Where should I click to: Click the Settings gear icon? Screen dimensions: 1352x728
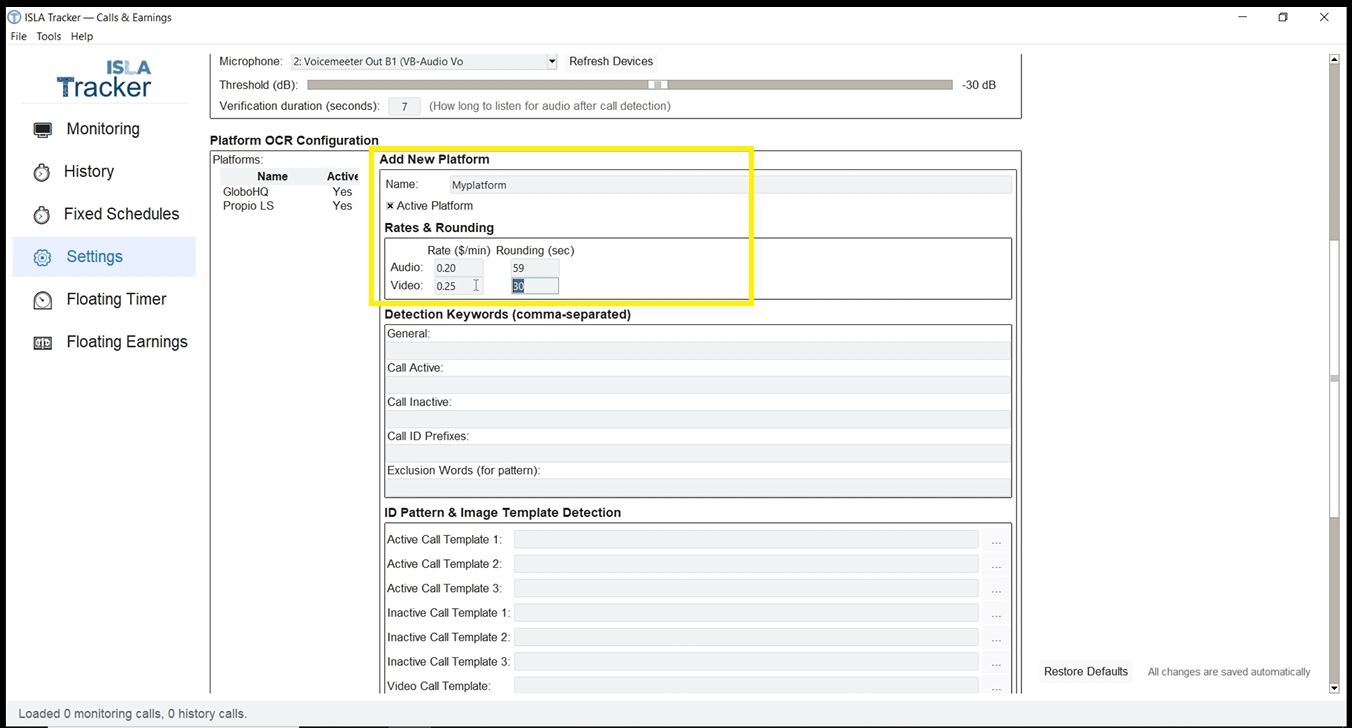pos(42,257)
